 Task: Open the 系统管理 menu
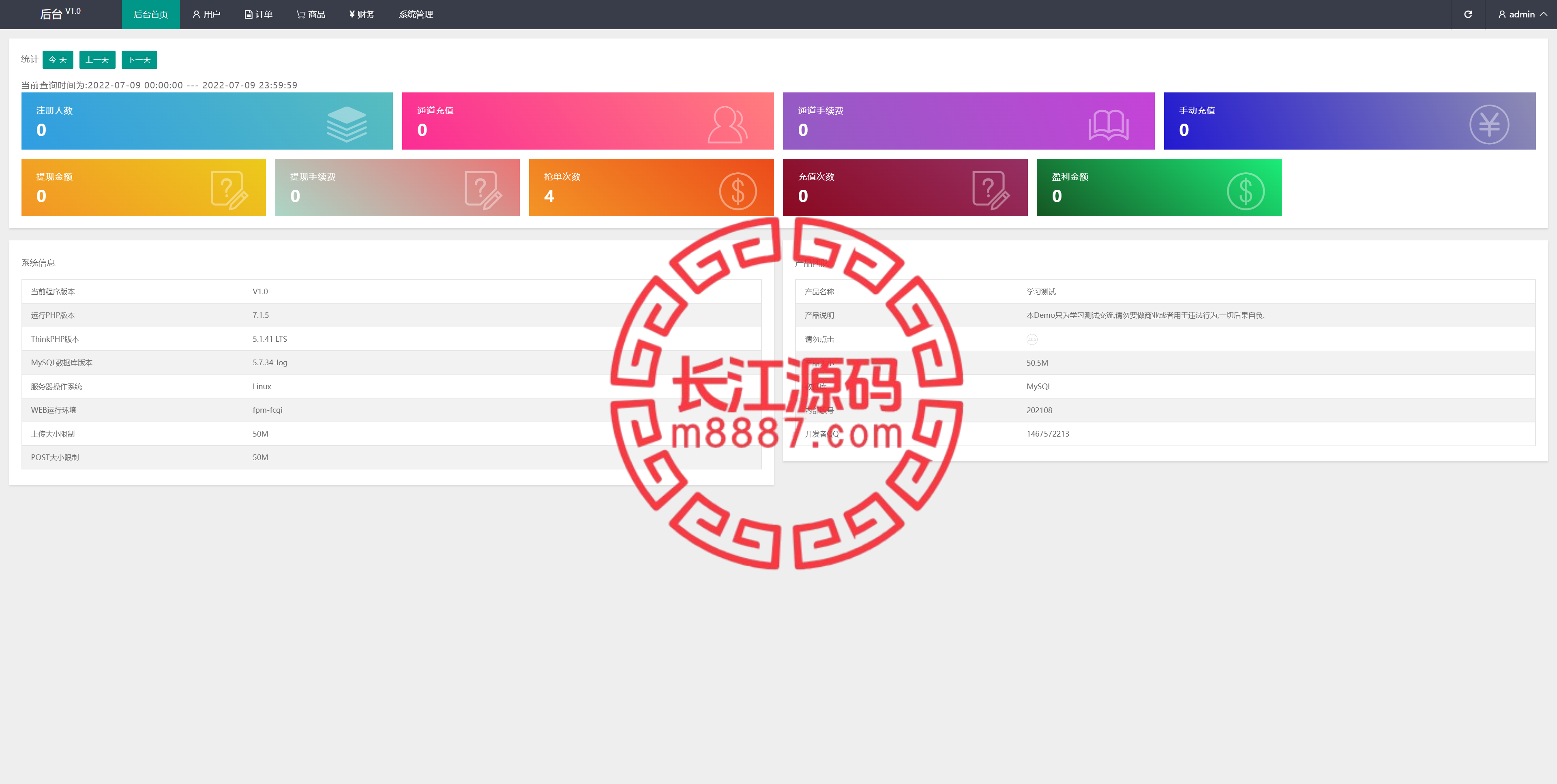coord(416,15)
